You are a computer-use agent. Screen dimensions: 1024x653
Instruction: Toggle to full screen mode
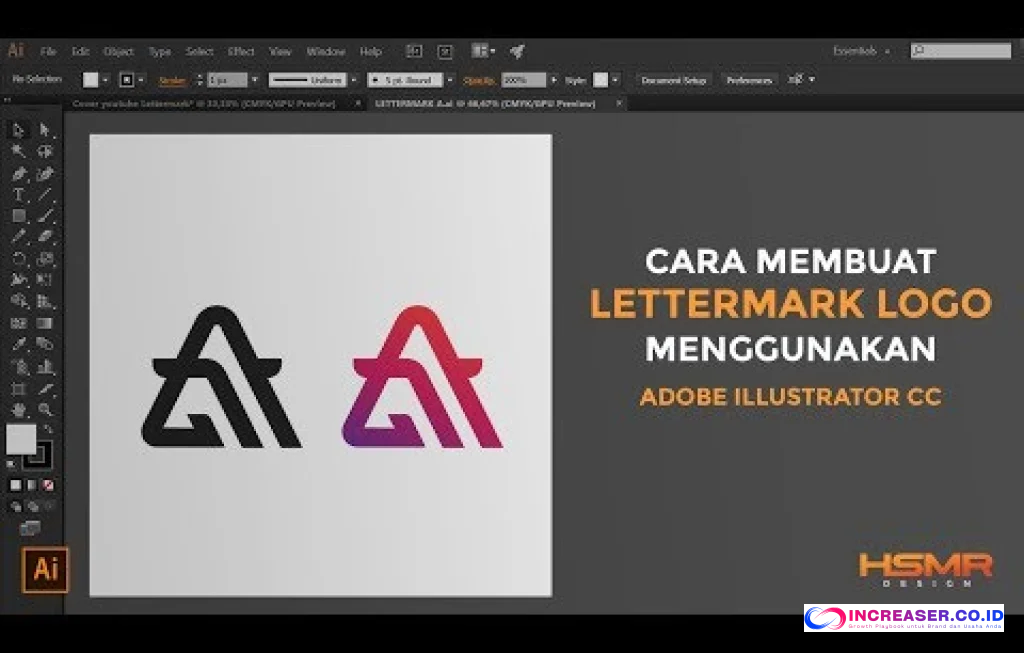[x=29, y=526]
